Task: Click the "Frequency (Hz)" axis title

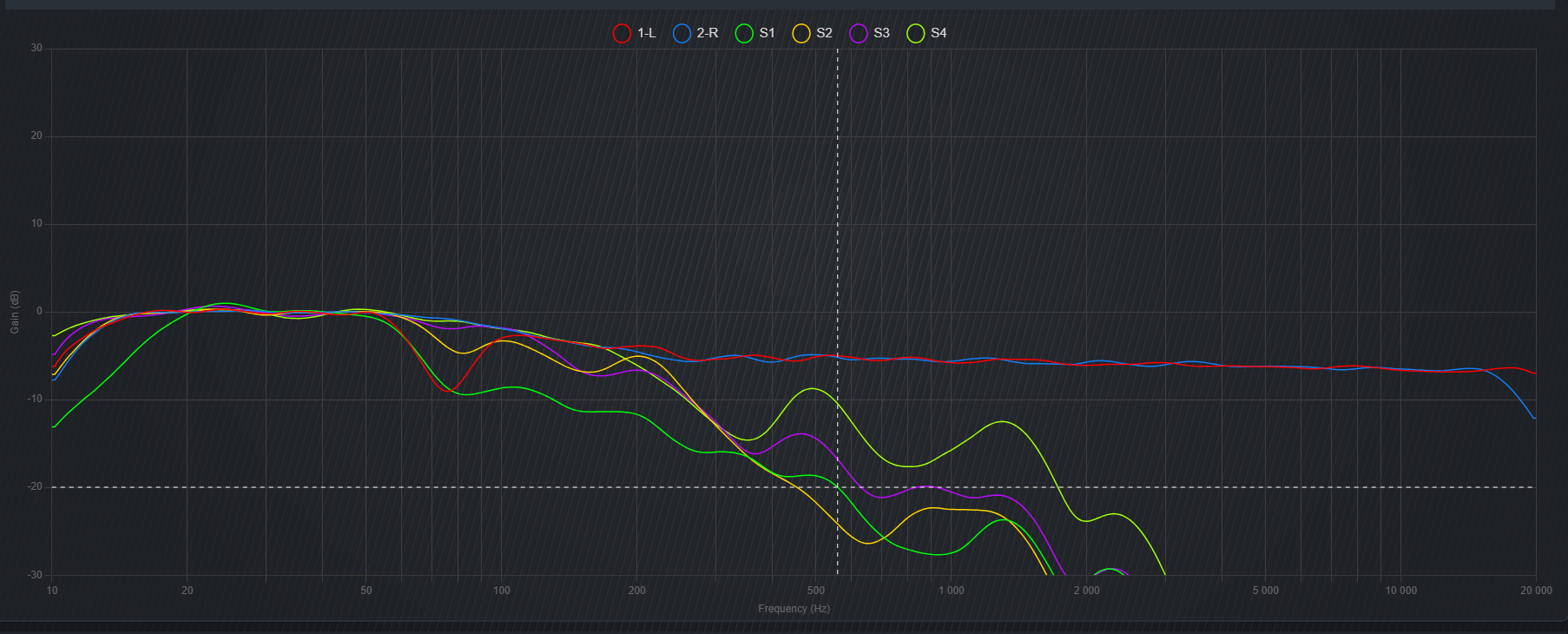Action: tap(794, 609)
